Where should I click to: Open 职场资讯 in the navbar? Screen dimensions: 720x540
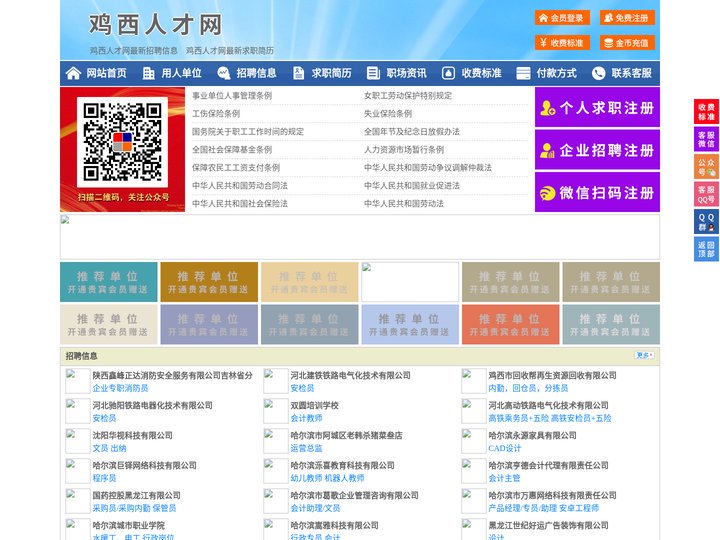click(397, 73)
